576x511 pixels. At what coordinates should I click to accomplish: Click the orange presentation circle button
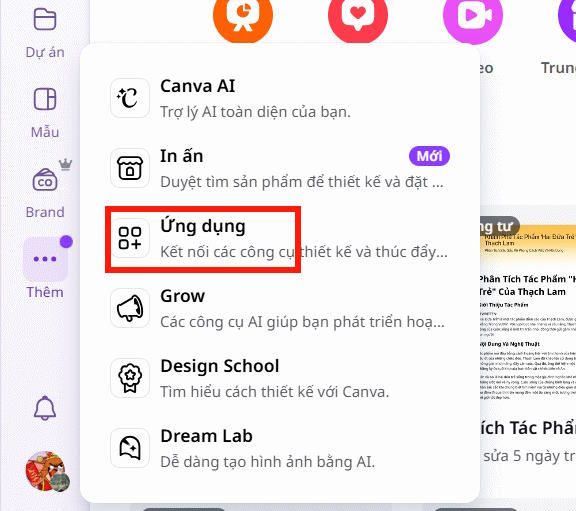[243, 17]
